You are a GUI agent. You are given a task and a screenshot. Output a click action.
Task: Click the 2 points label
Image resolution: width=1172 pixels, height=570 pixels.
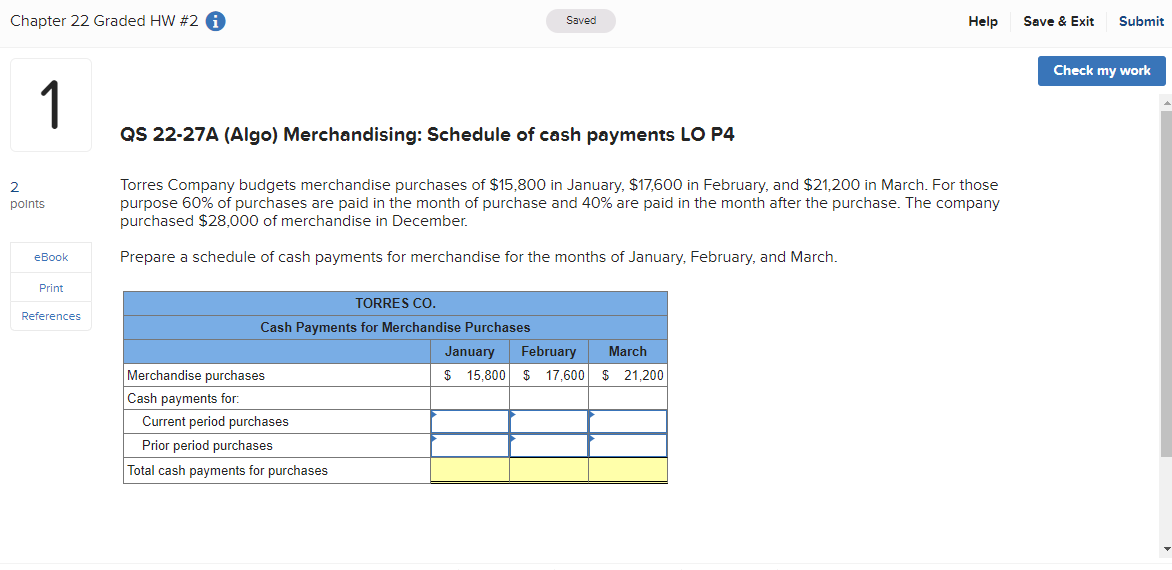click(28, 194)
